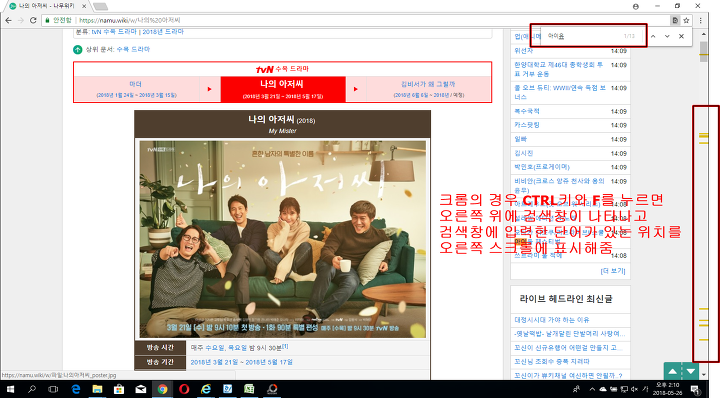720x398 pixels.
Task: Click the highlighted 나의 아저씨 red banner cell
Action: (x=283, y=89)
